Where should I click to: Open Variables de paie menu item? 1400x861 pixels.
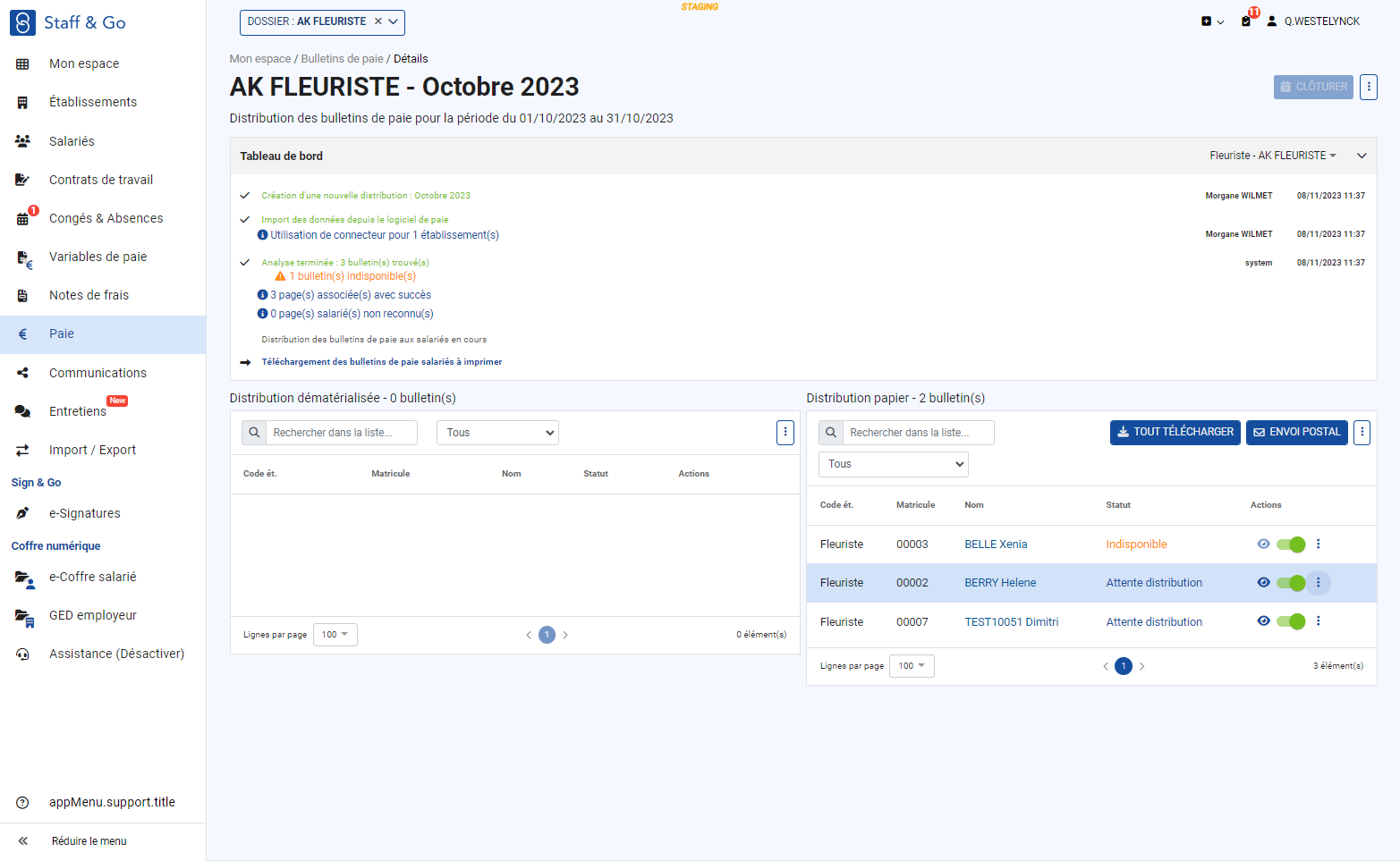point(103,257)
